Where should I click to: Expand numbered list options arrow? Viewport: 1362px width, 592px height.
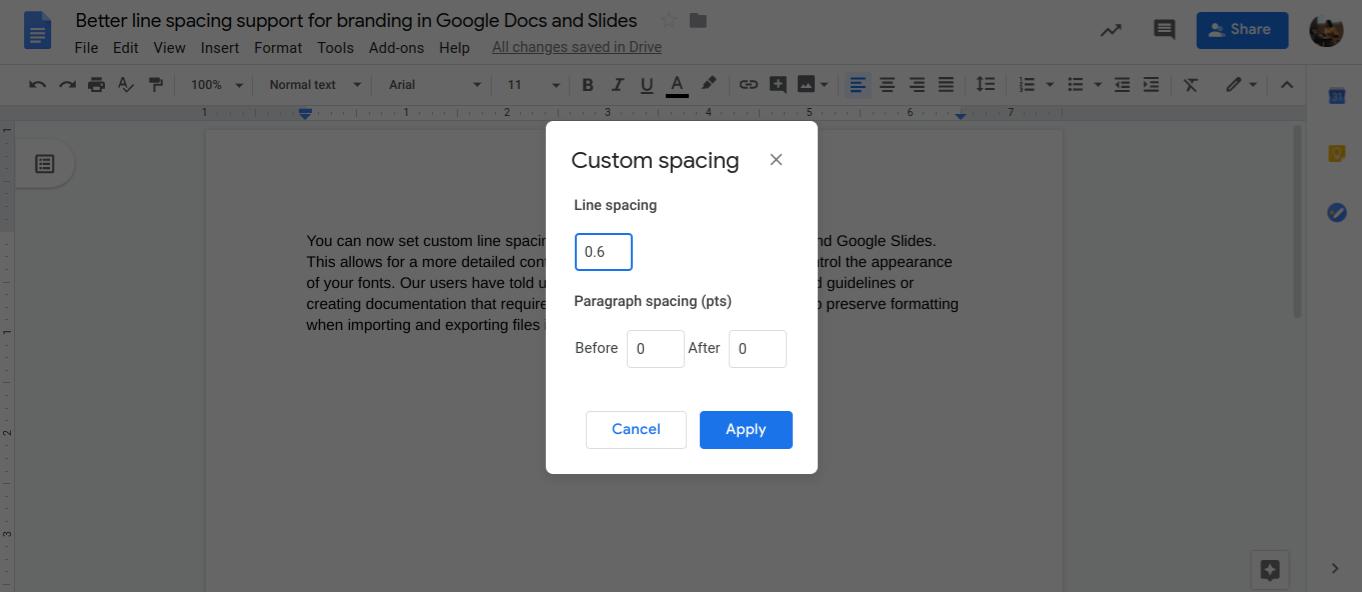point(1050,85)
